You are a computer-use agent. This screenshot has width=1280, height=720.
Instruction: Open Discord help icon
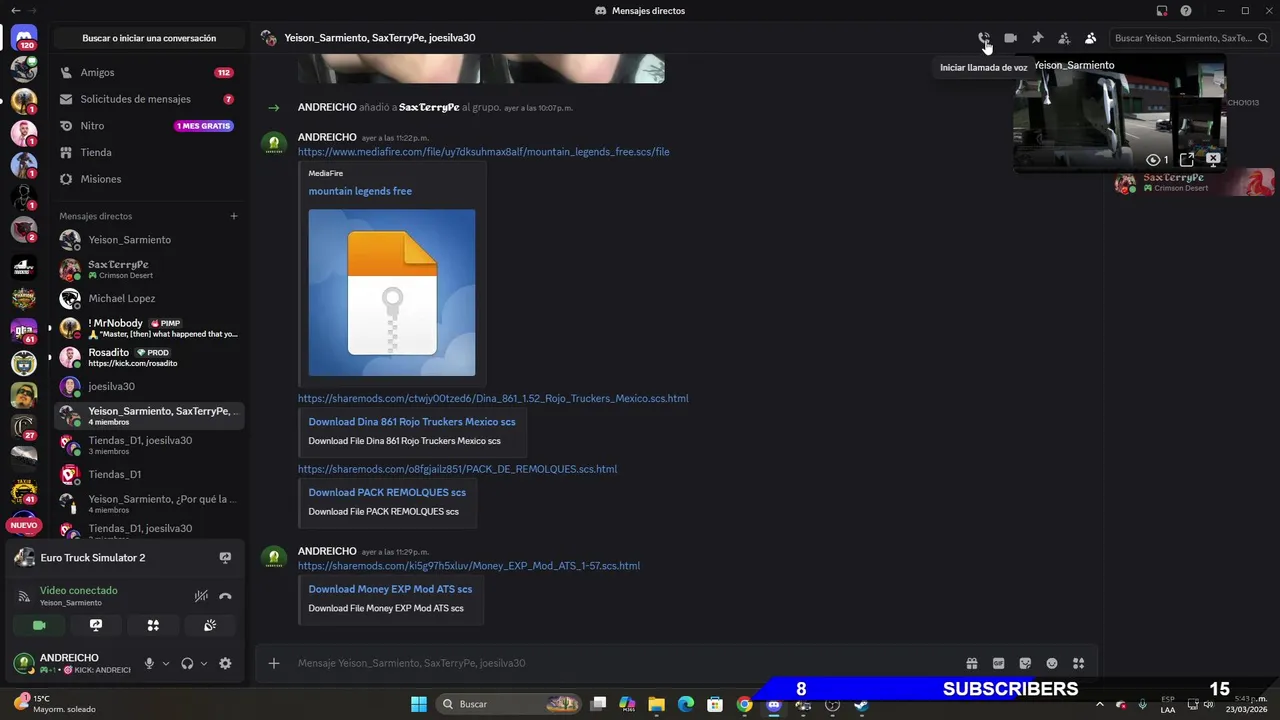pos(1186,11)
